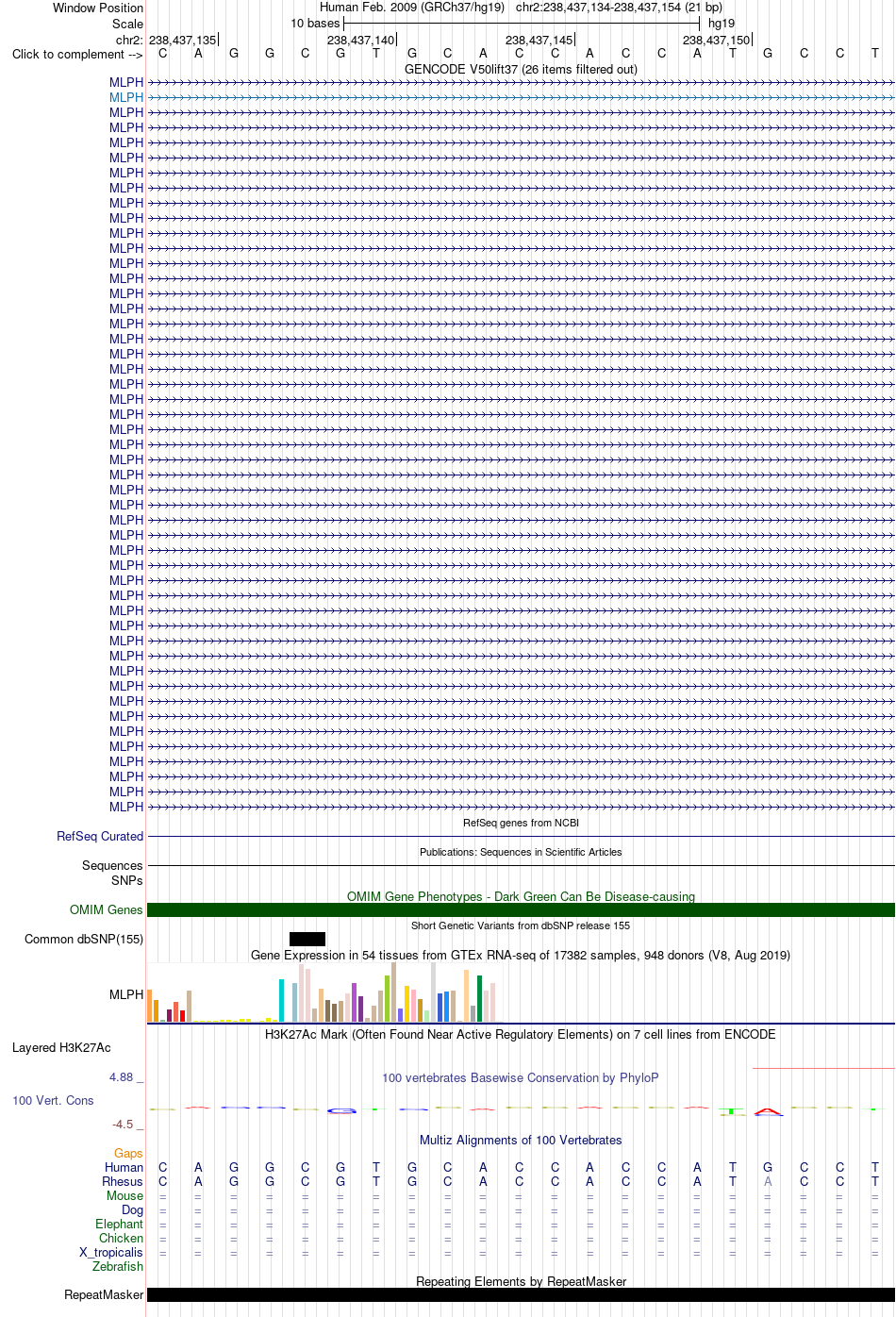Click the hg19 assembly label

pyautogui.click(x=722, y=24)
